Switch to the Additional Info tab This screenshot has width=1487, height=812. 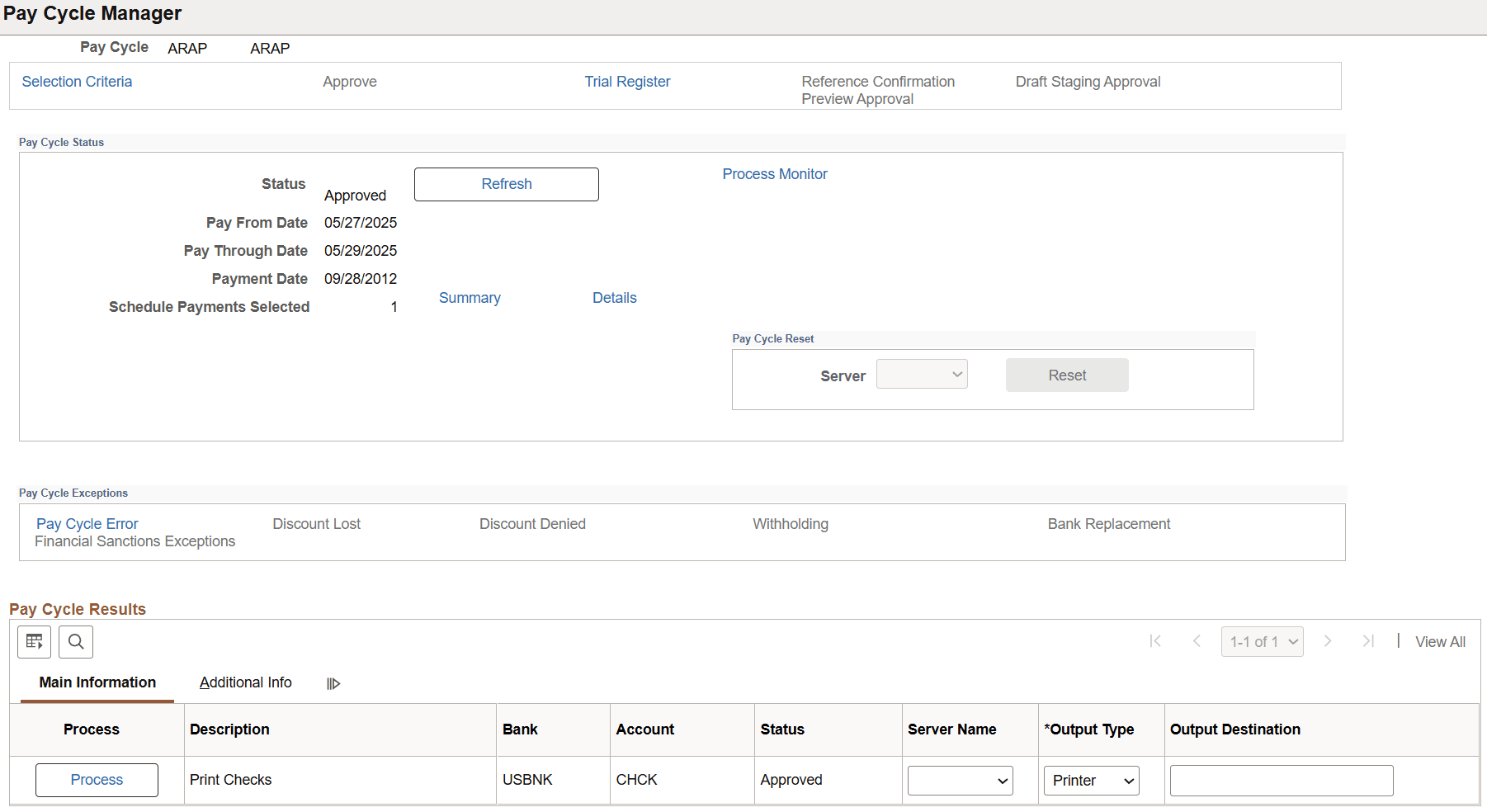(x=245, y=682)
